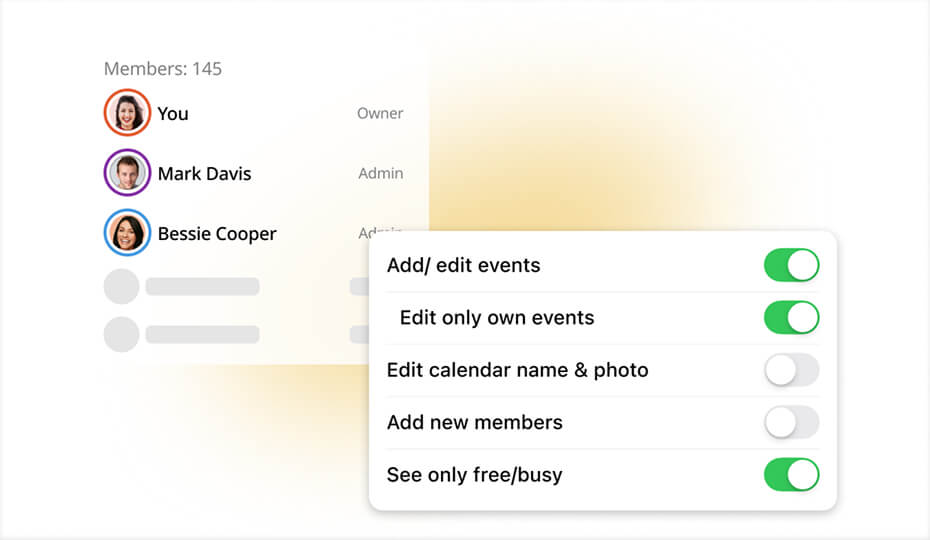Click the "You" member name
Image resolution: width=930 pixels, height=540 pixels.
173,114
